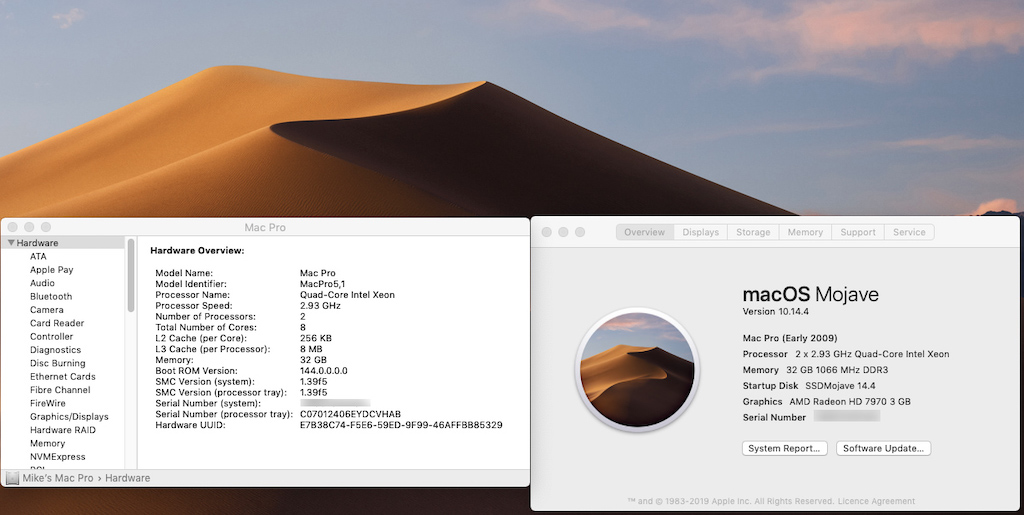Open the Storage tab
The height and width of the screenshot is (515, 1024).
(x=753, y=232)
